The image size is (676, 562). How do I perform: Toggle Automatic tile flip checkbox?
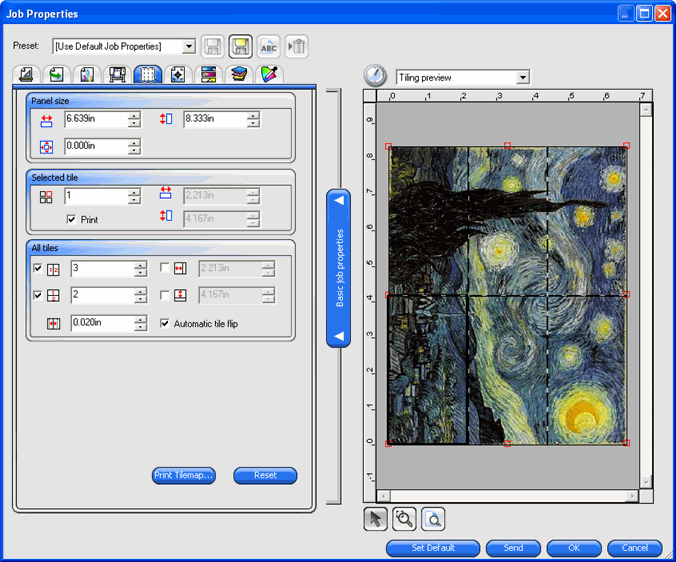click(x=165, y=323)
